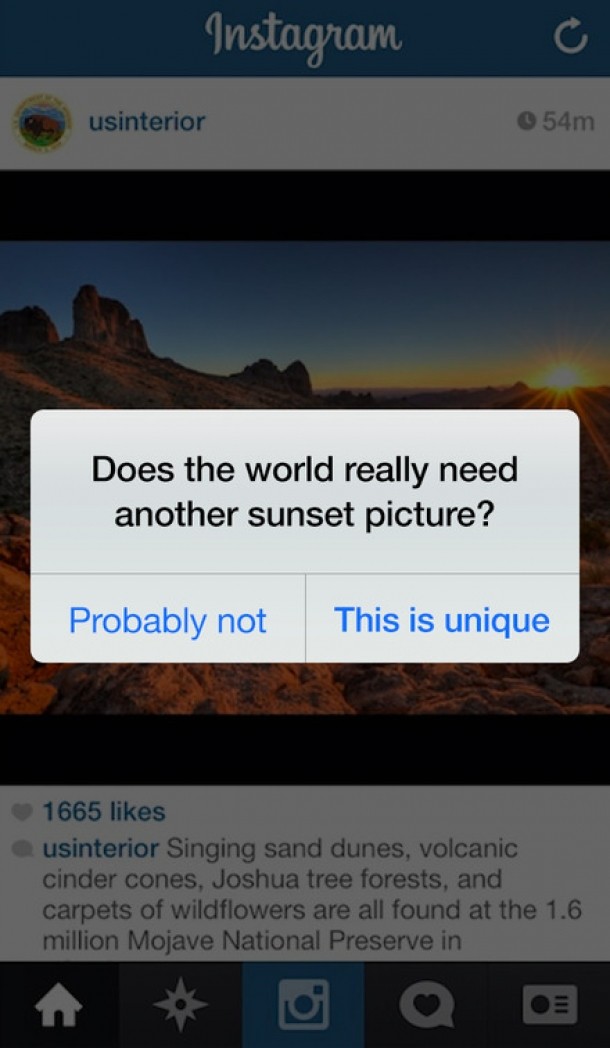Image resolution: width=610 pixels, height=1048 pixels.
Task: Tap the comment bubble icon beside caption
Action: [23, 849]
